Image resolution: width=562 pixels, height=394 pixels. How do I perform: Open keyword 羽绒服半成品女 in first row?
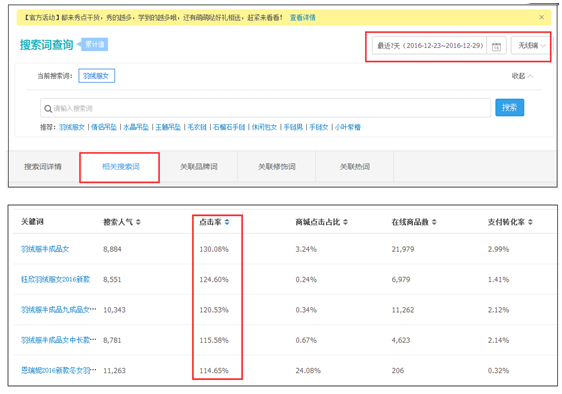pyautogui.click(x=45, y=249)
